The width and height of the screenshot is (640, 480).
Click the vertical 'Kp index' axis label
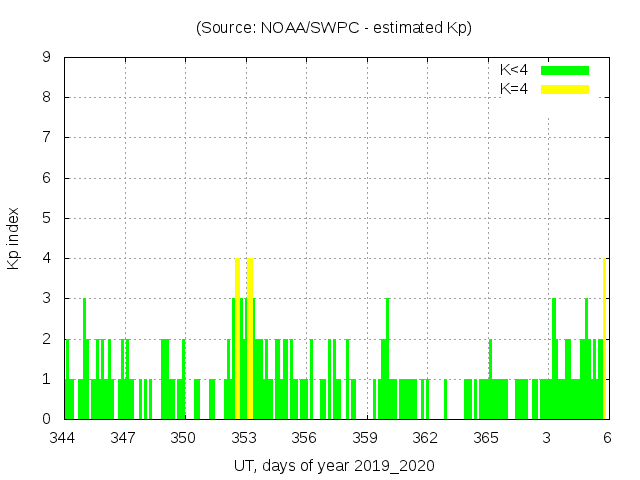point(14,239)
